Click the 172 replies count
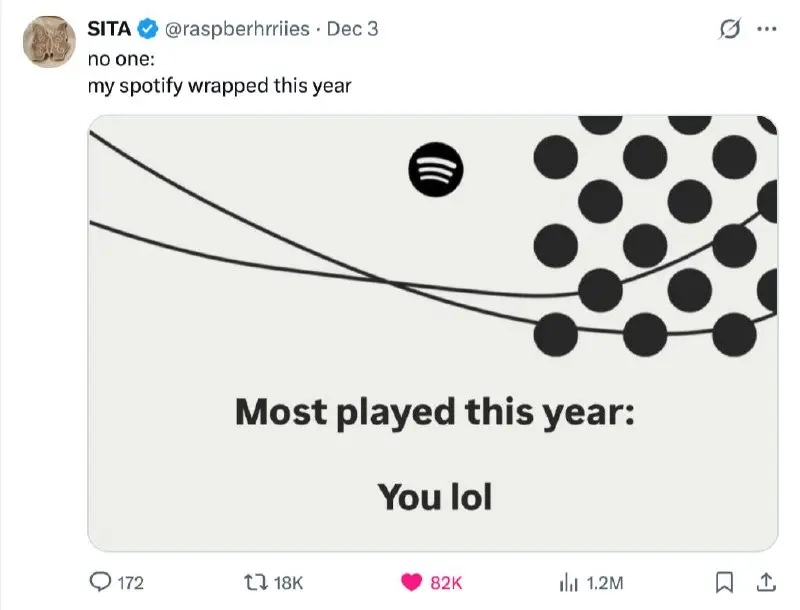The height and width of the screenshot is (610, 800). click(131, 582)
